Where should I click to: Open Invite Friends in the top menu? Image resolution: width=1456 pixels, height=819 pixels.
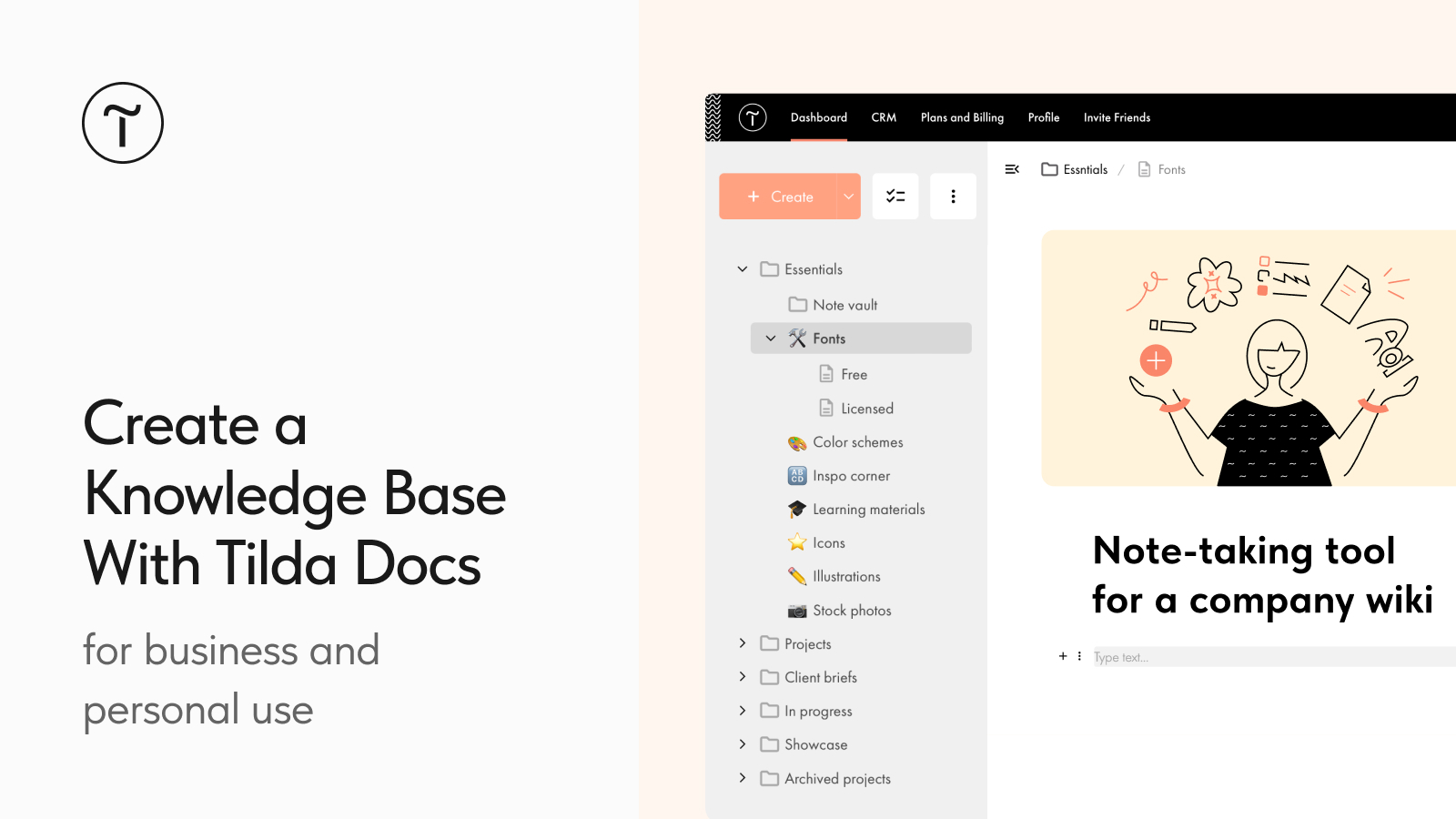pos(1117,117)
